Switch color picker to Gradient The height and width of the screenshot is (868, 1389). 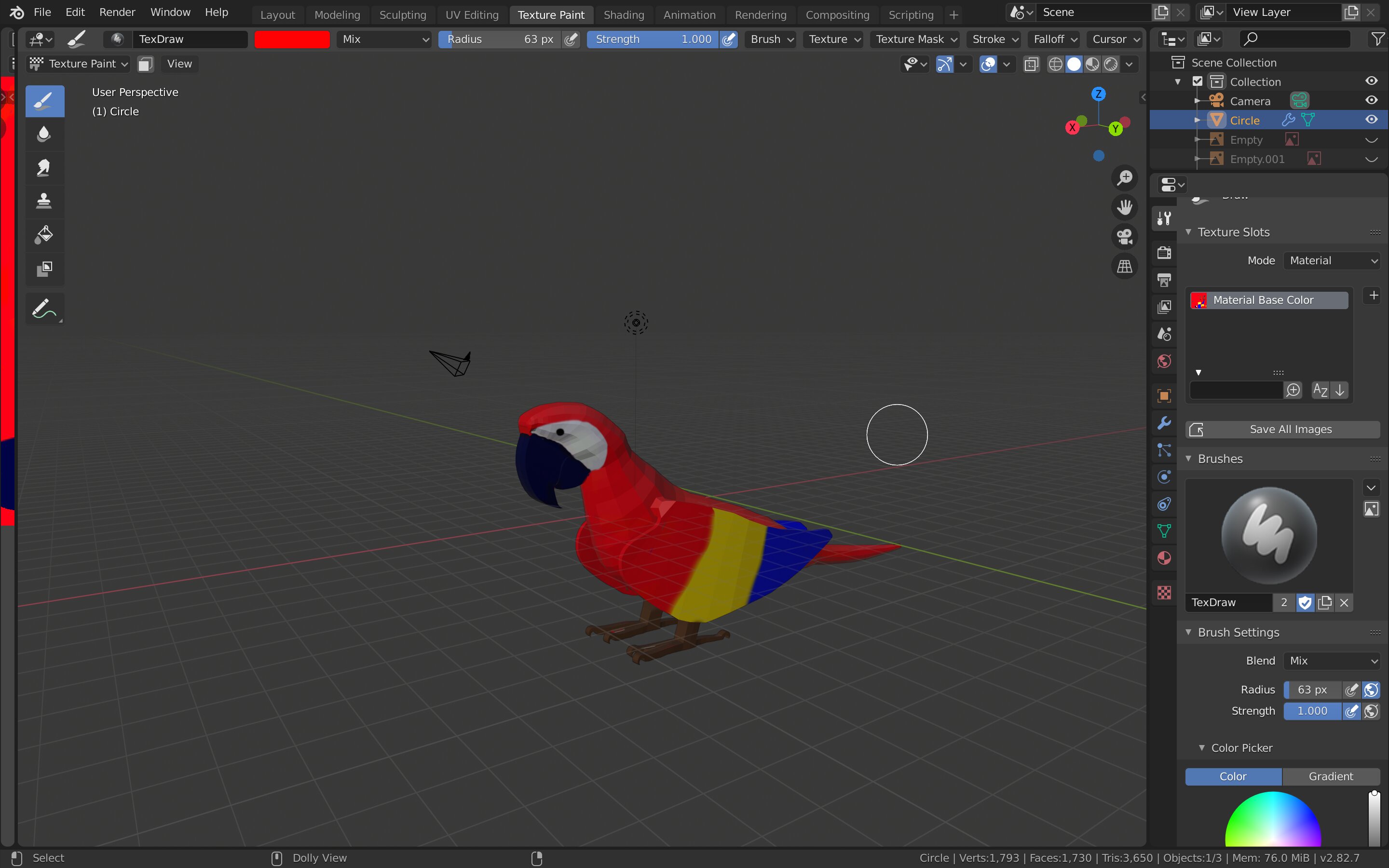click(x=1331, y=776)
